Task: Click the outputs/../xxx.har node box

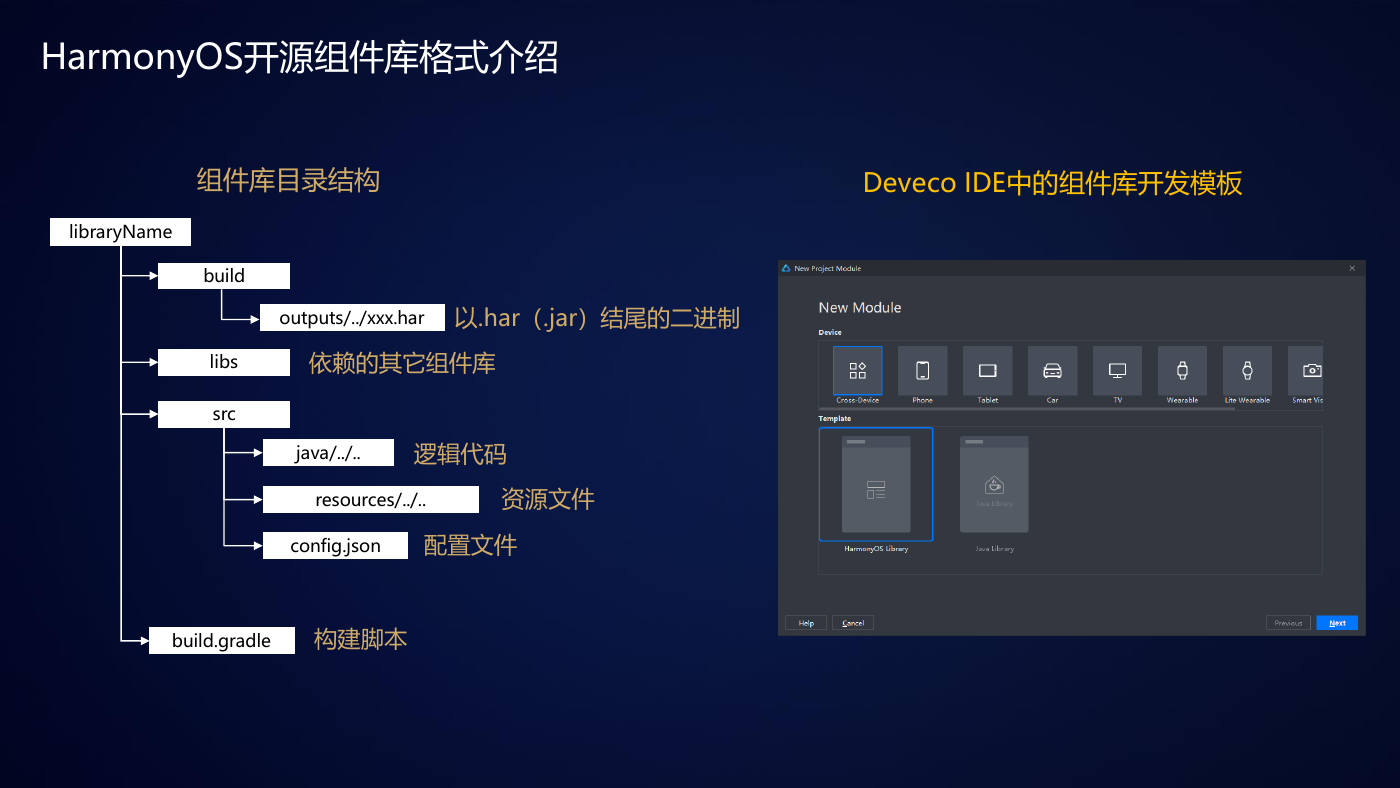Action: [x=352, y=318]
